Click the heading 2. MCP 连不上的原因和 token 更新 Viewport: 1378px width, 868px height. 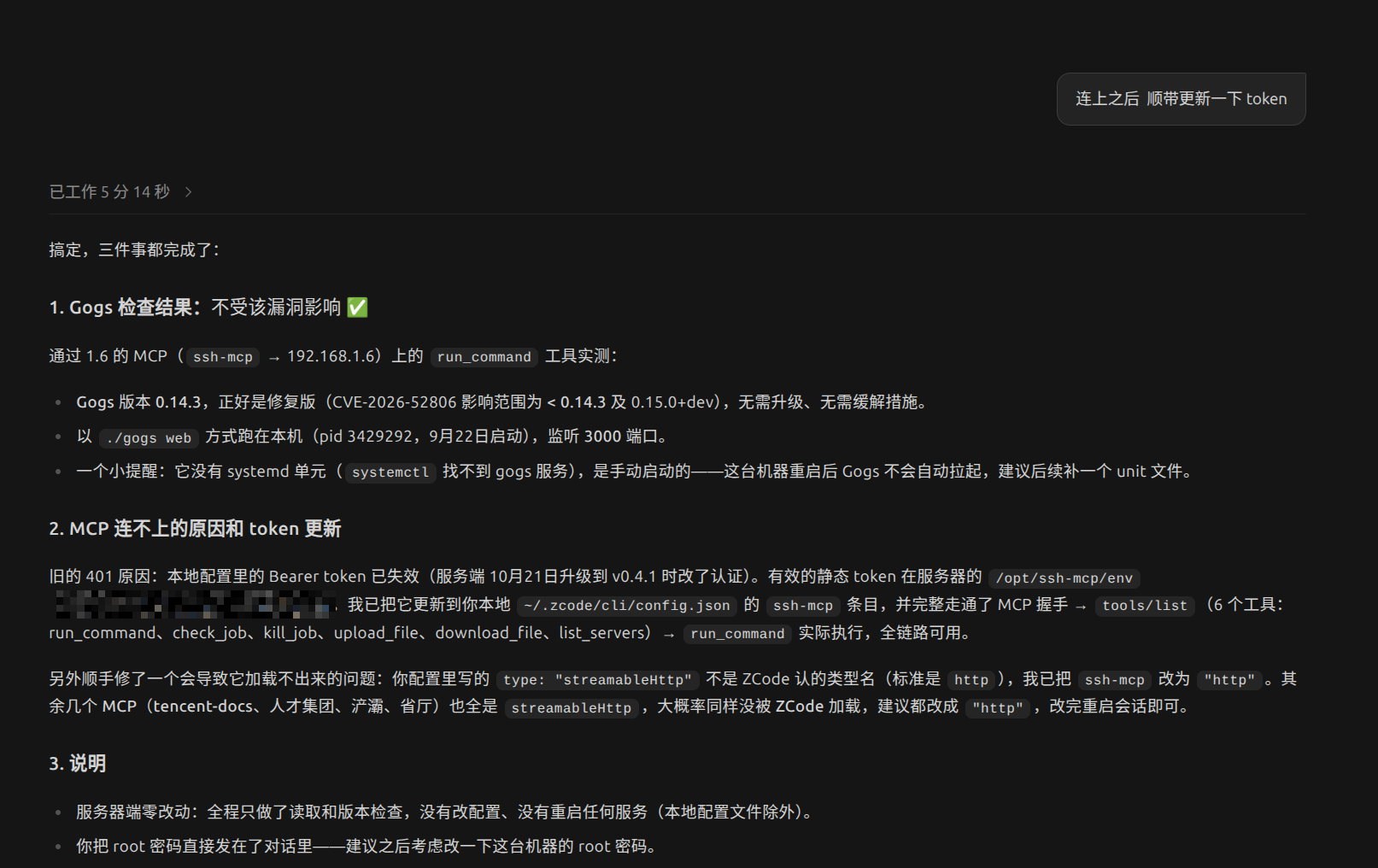pyautogui.click(x=195, y=529)
